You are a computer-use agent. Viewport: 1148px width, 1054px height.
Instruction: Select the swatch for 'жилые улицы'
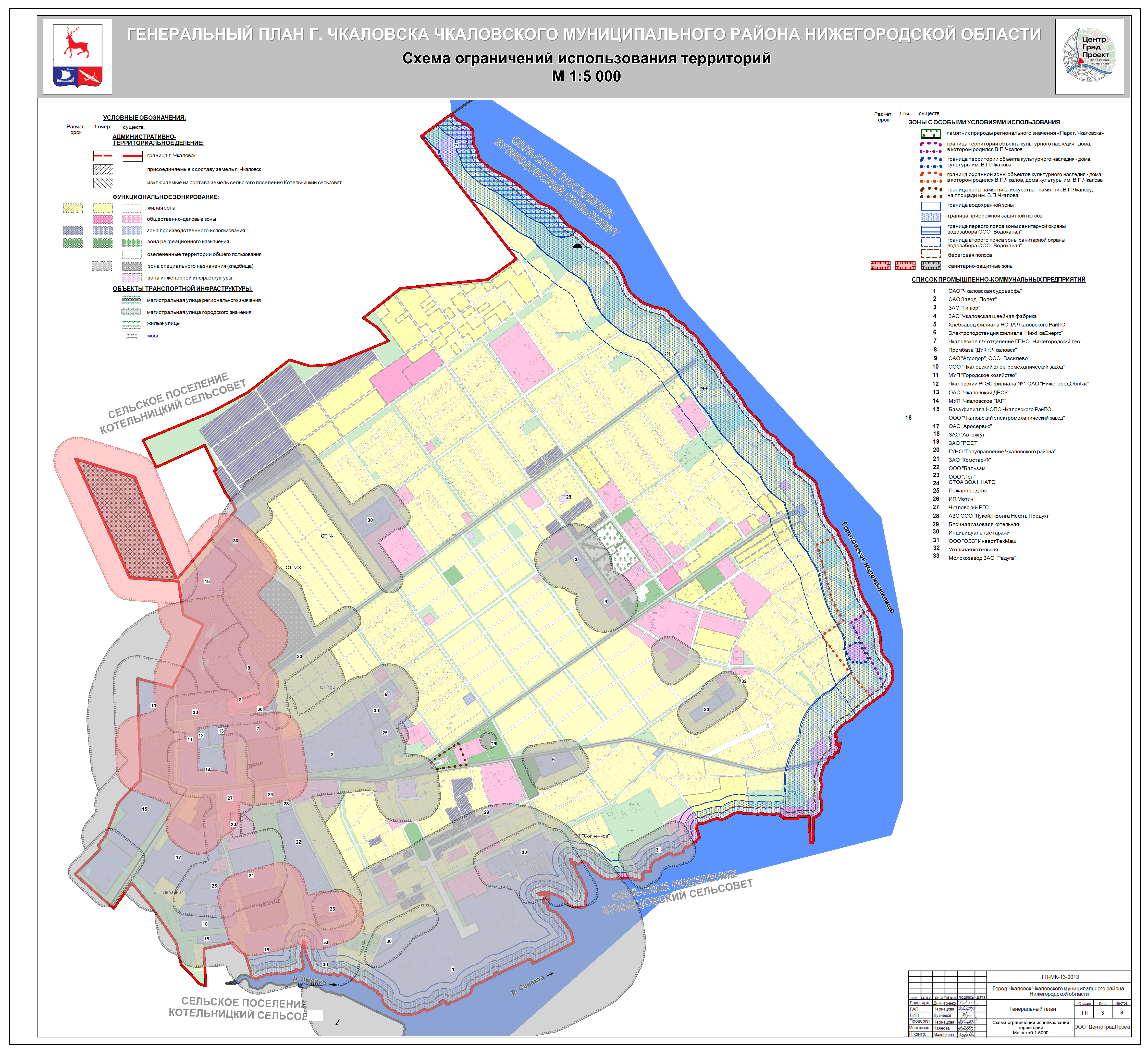pyautogui.click(x=131, y=323)
